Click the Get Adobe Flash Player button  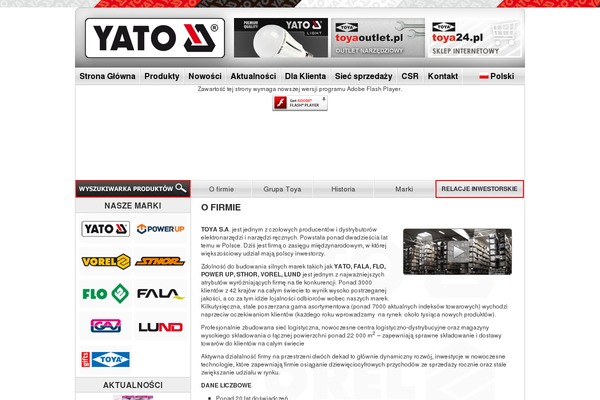[300, 103]
